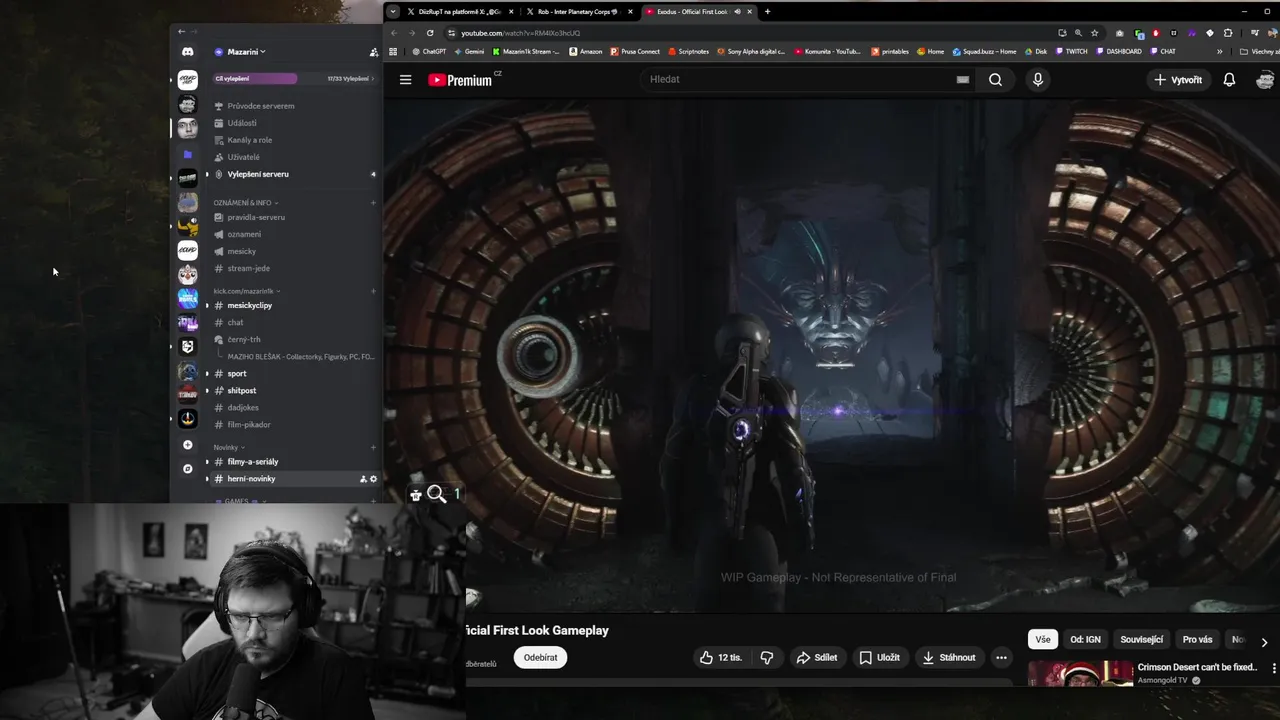Click the Uložit save button
Screen dimensions: 1280x720
point(880,657)
